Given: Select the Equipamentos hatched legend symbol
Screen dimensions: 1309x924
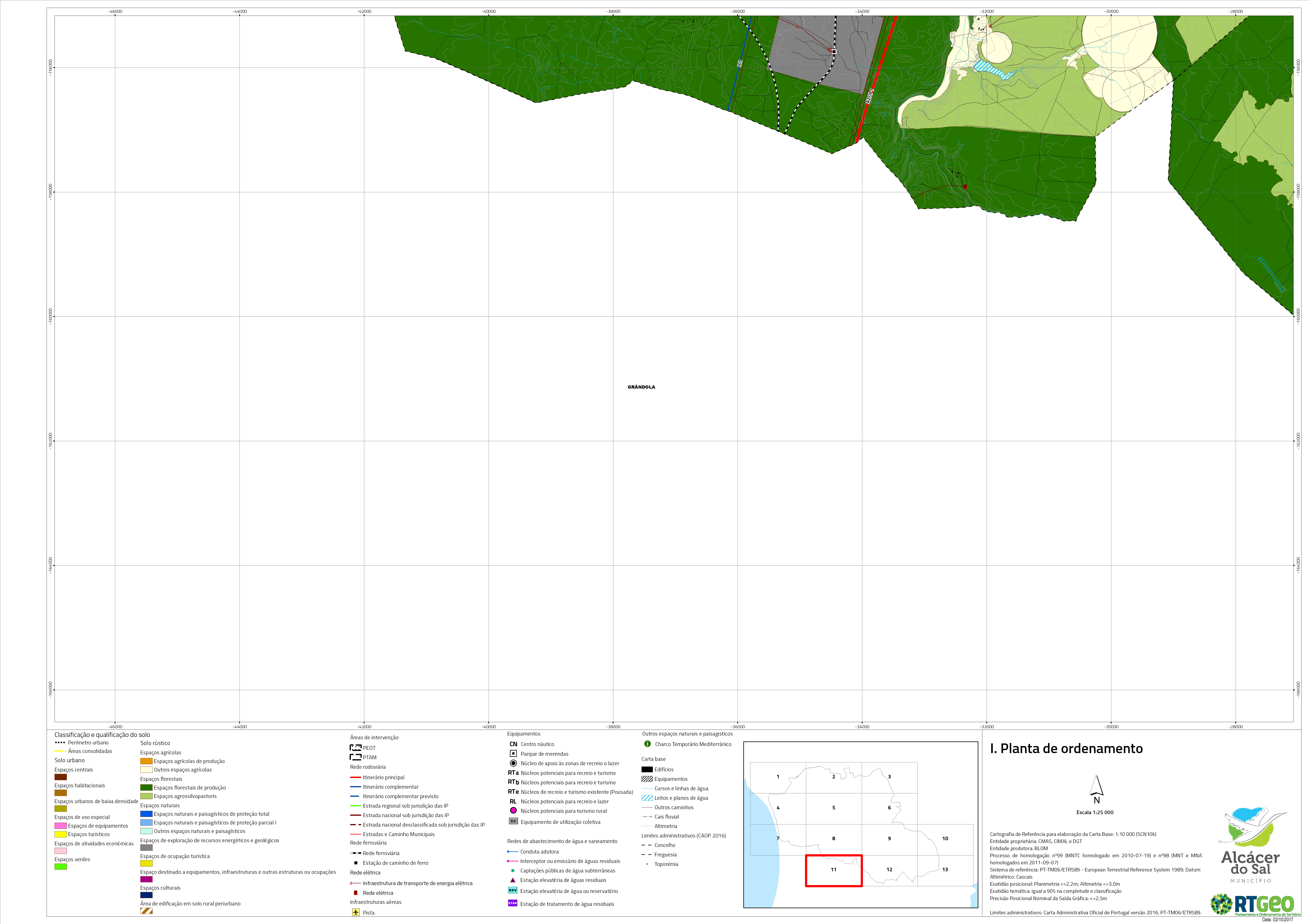Looking at the screenshot, I should coord(647,779).
